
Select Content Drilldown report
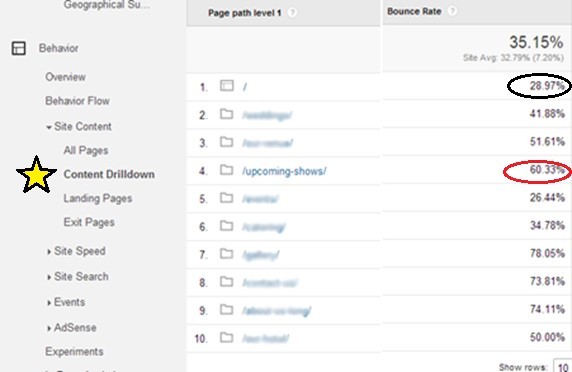[x=109, y=174]
